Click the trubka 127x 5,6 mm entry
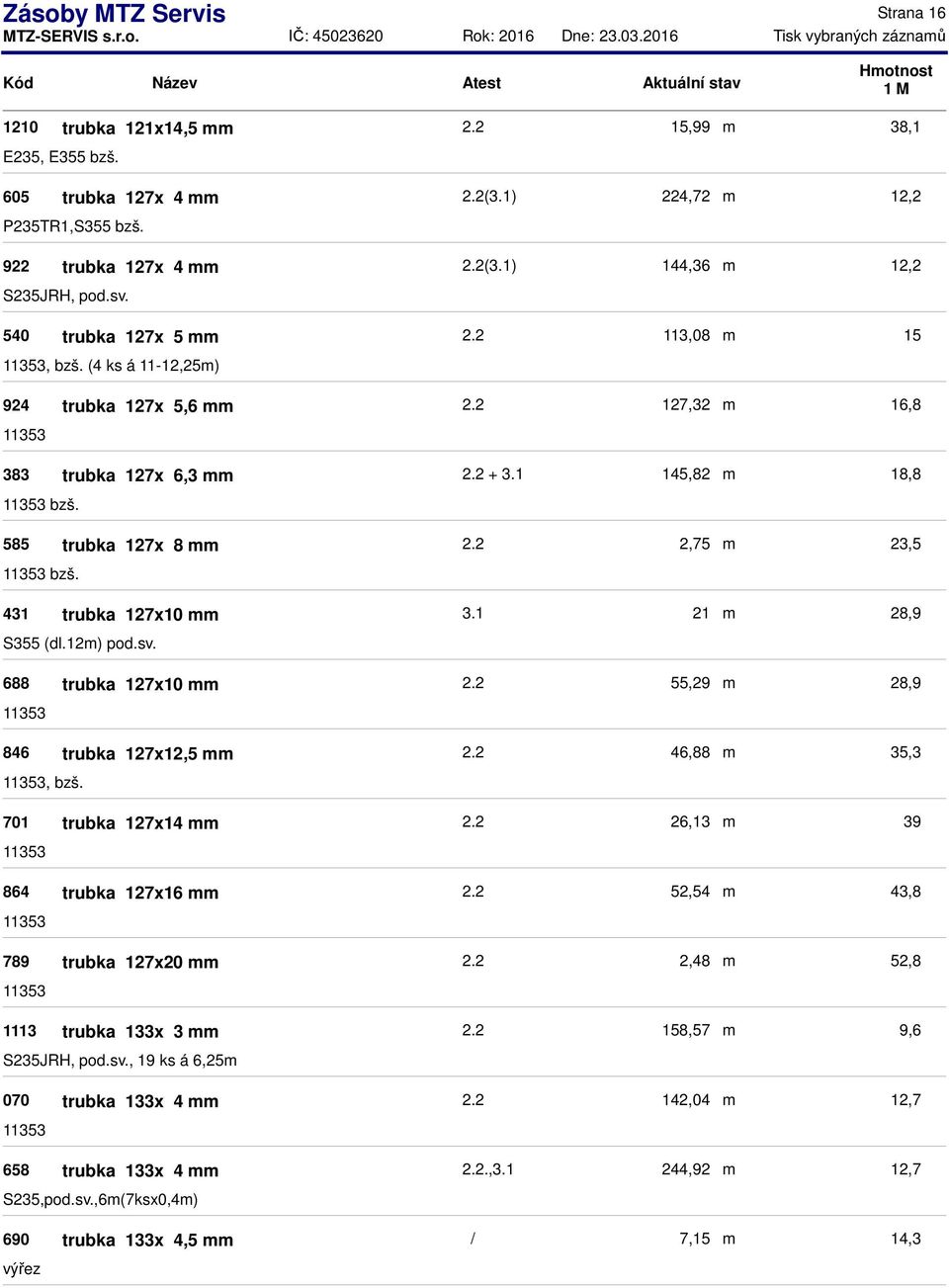949x1288 pixels. (147, 405)
